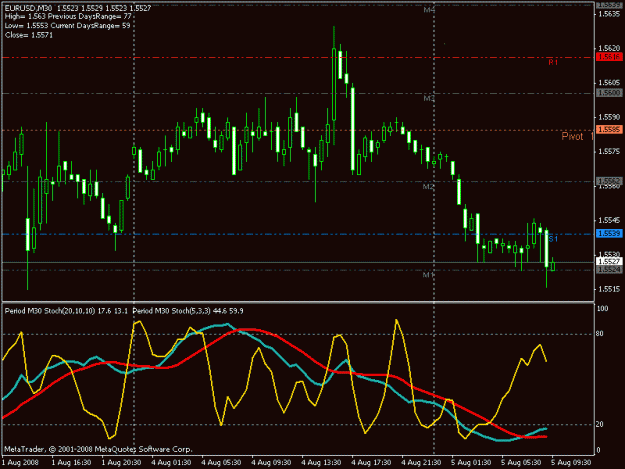Viewport: 625px width, 469px height.
Task: Click the 4 Aug 21:30 time label
Action: pyautogui.click(x=421, y=462)
